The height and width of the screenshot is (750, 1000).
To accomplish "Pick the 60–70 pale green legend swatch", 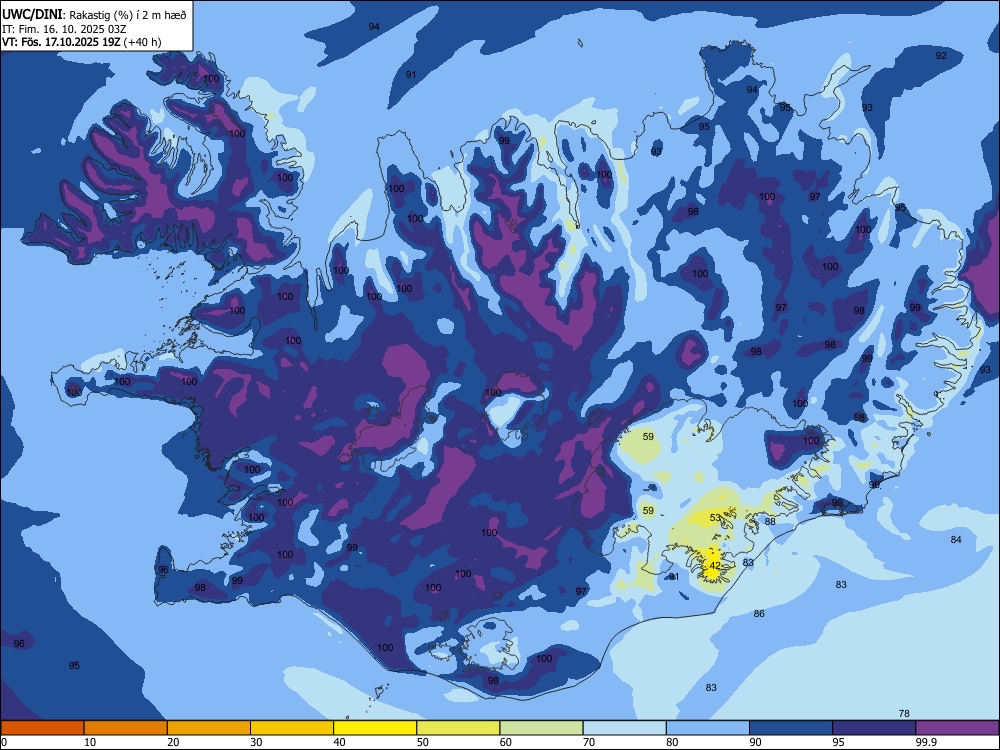I will (x=541, y=728).
